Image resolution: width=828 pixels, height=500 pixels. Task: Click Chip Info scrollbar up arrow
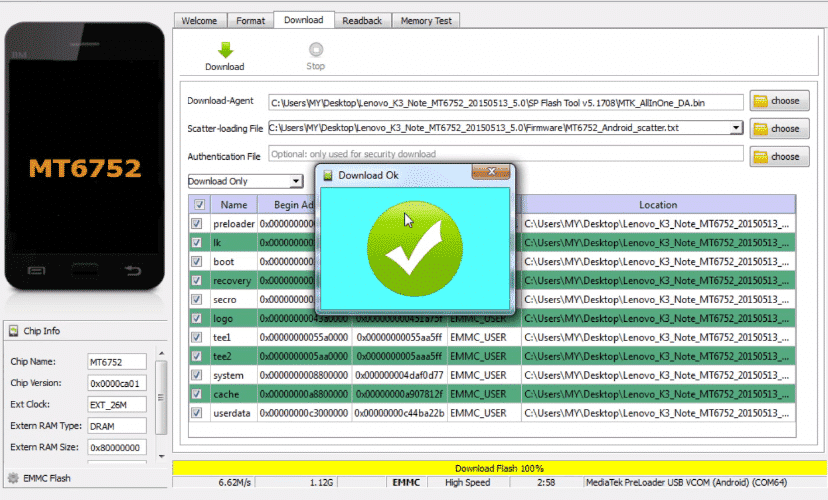point(162,353)
